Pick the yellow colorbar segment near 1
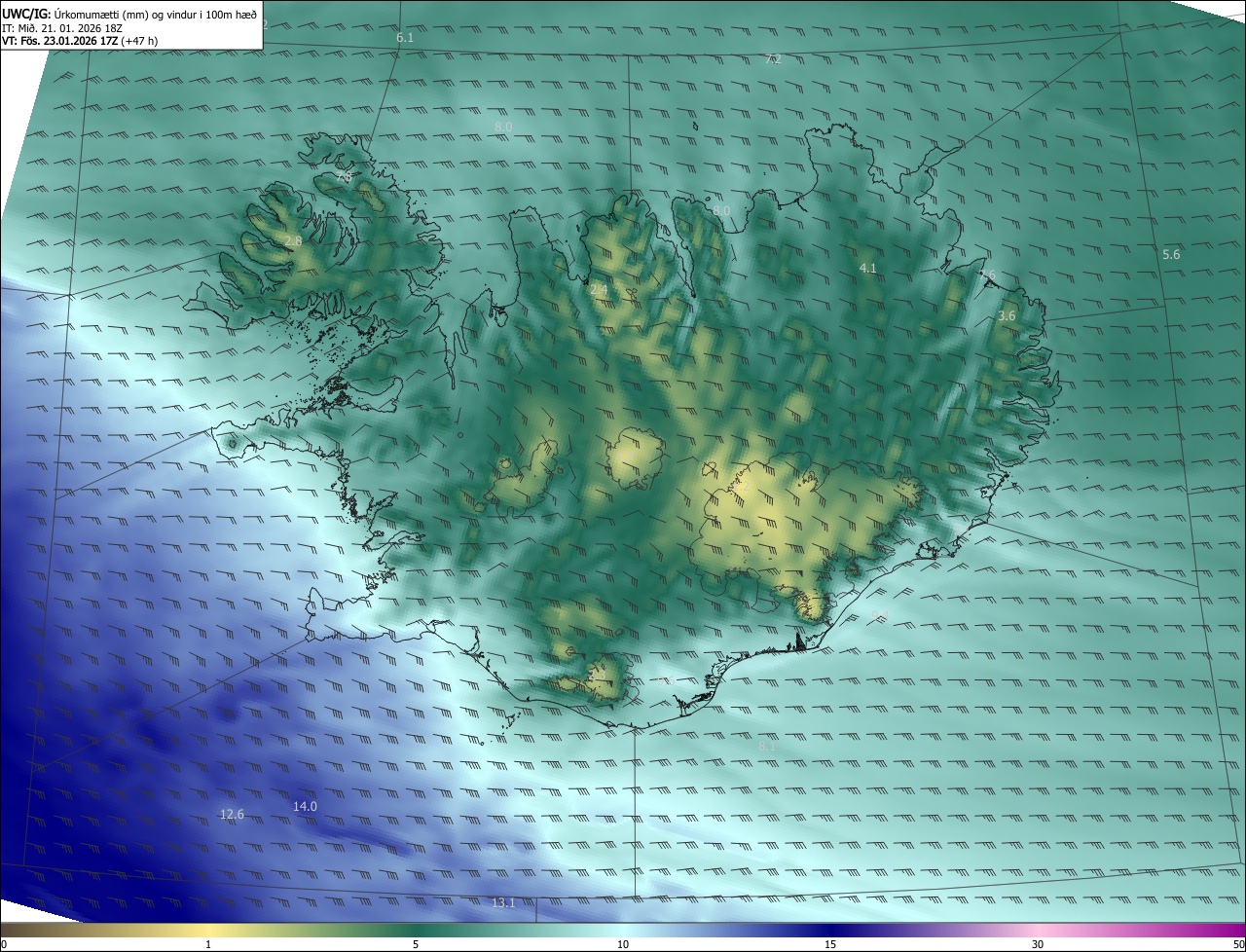 (209, 930)
